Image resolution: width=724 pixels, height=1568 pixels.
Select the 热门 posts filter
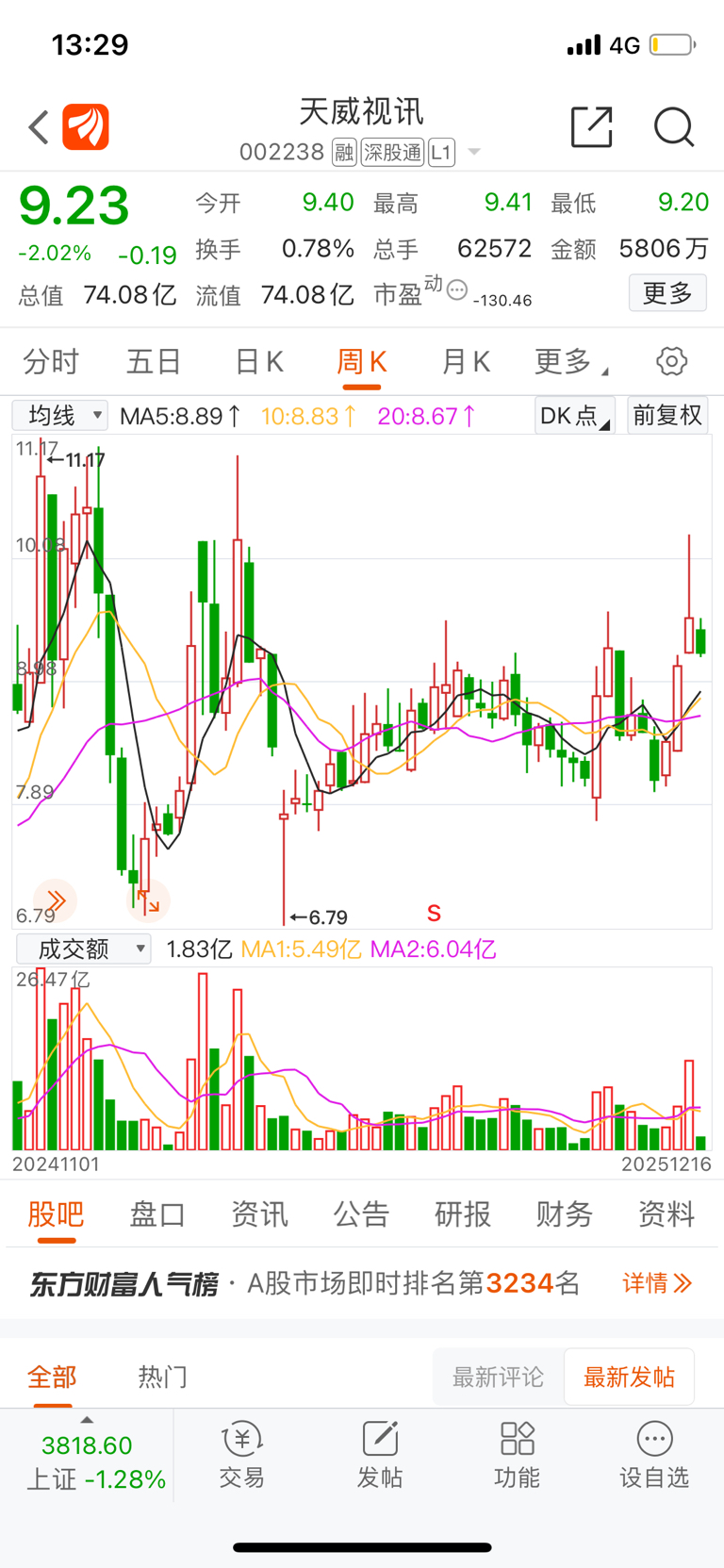coord(163,1378)
